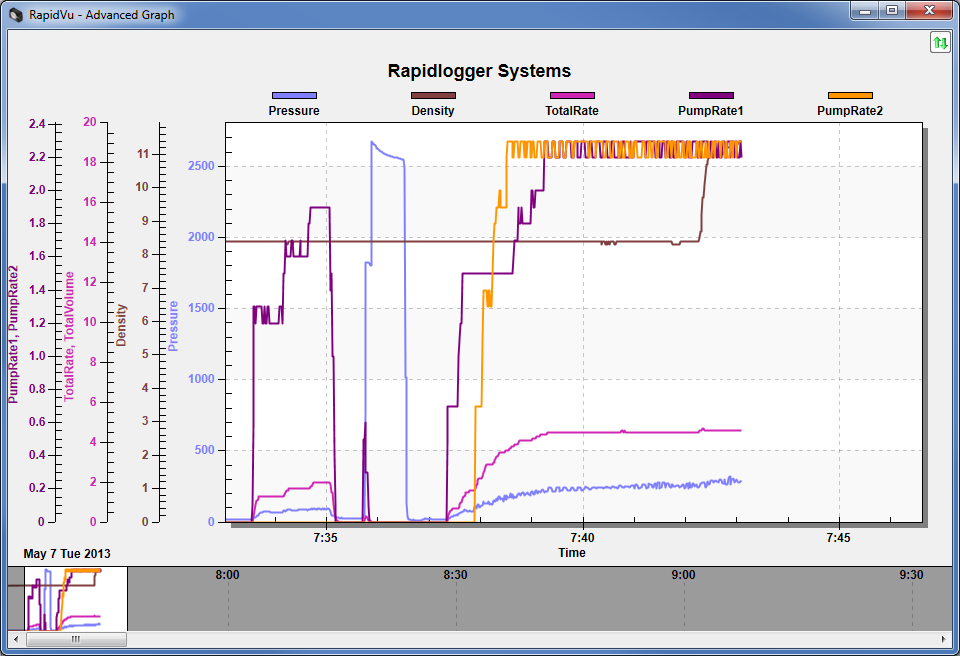Screen dimensions: 960x656
Task: Click the blue Pressure legend swatch
Action: pyautogui.click(x=294, y=96)
